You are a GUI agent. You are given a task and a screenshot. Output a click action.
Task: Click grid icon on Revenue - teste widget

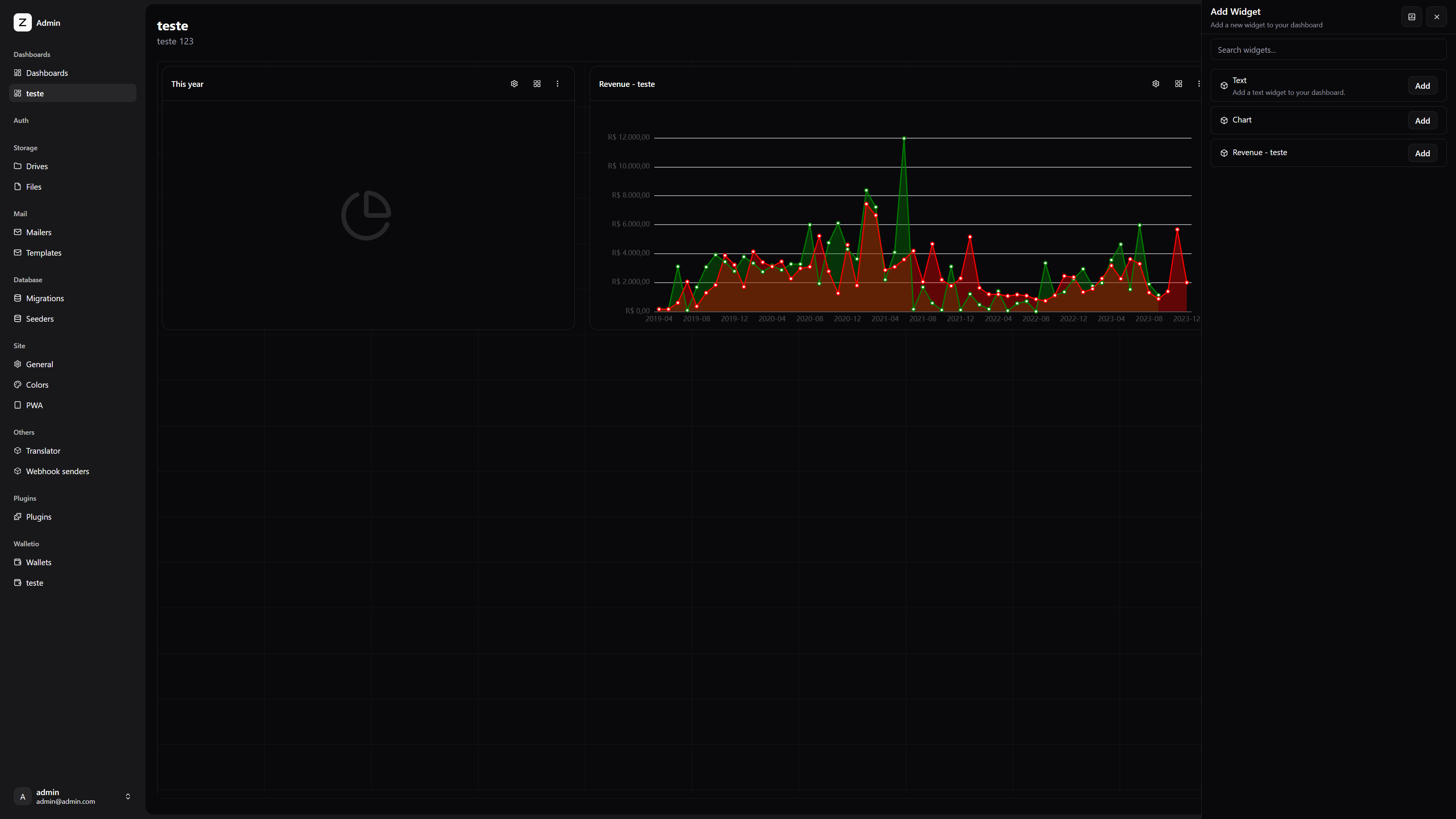click(x=1178, y=84)
